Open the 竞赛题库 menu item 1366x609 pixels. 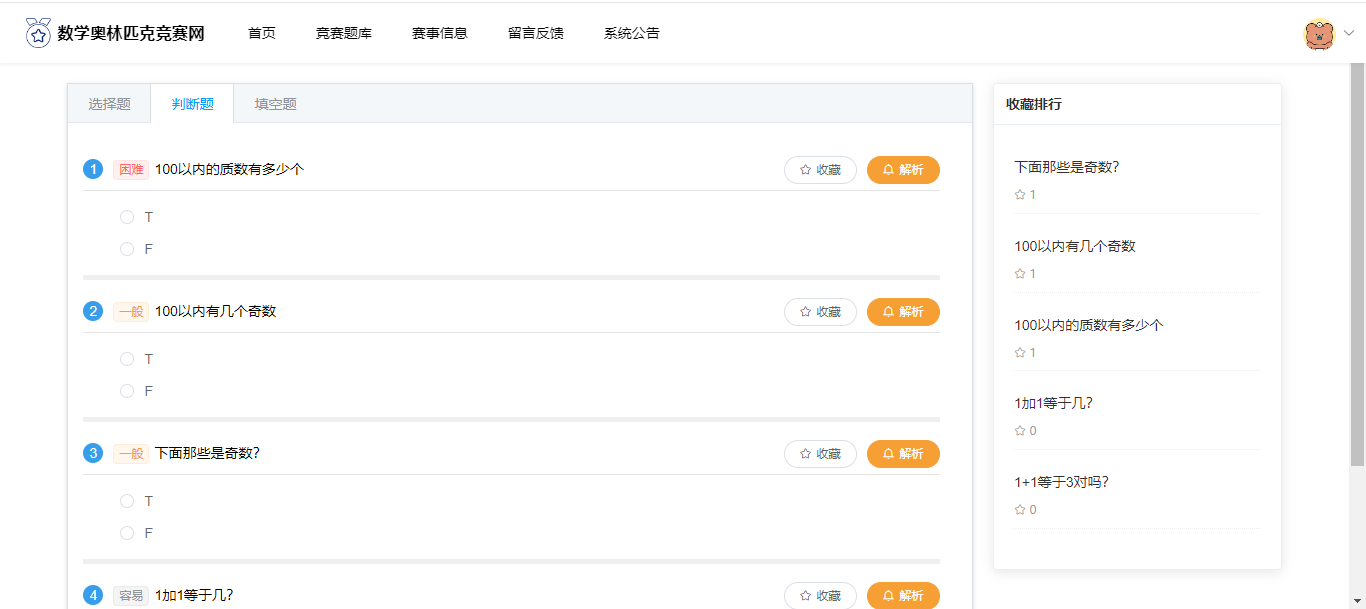click(x=343, y=33)
